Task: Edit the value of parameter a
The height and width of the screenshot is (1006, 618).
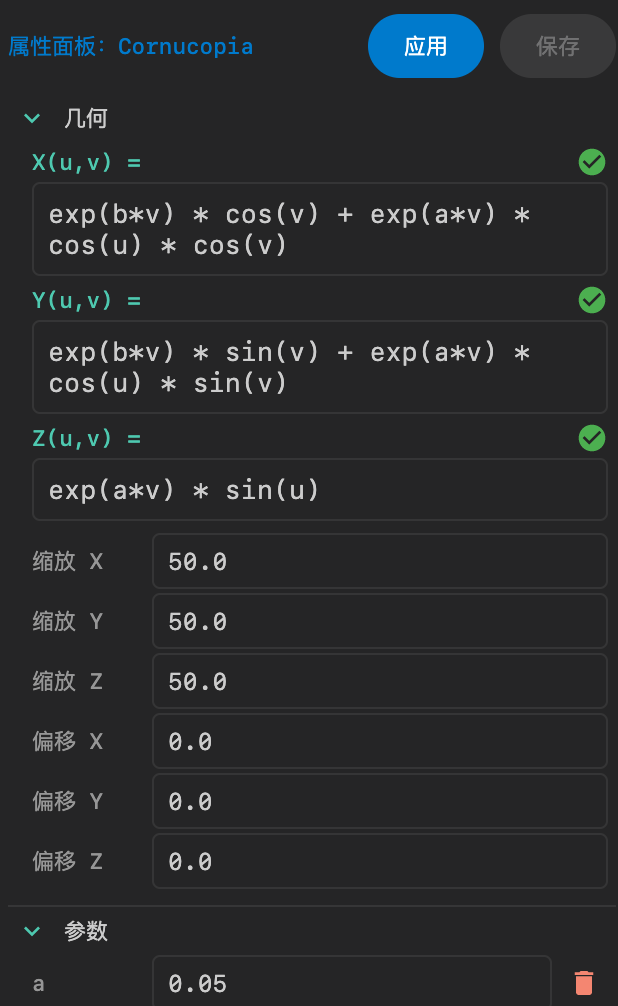Action: click(x=352, y=983)
